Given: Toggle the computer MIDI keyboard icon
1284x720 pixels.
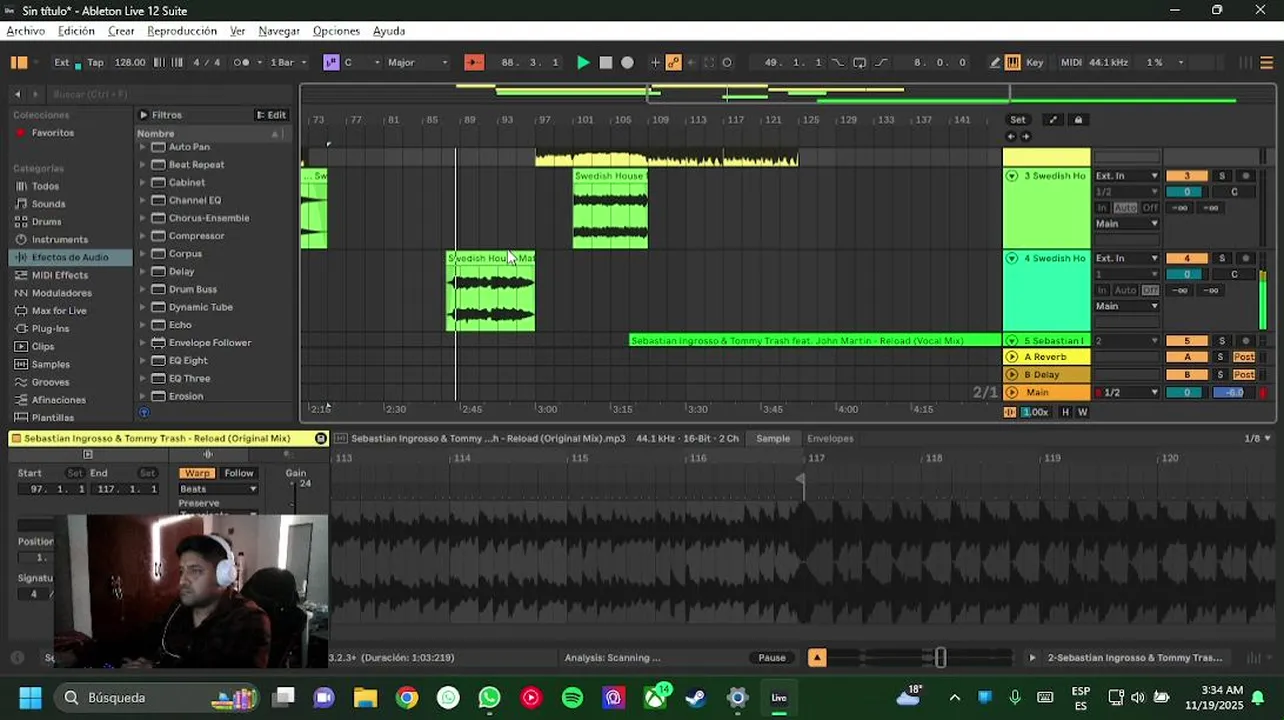Looking at the screenshot, I should pyautogui.click(x=1013, y=62).
